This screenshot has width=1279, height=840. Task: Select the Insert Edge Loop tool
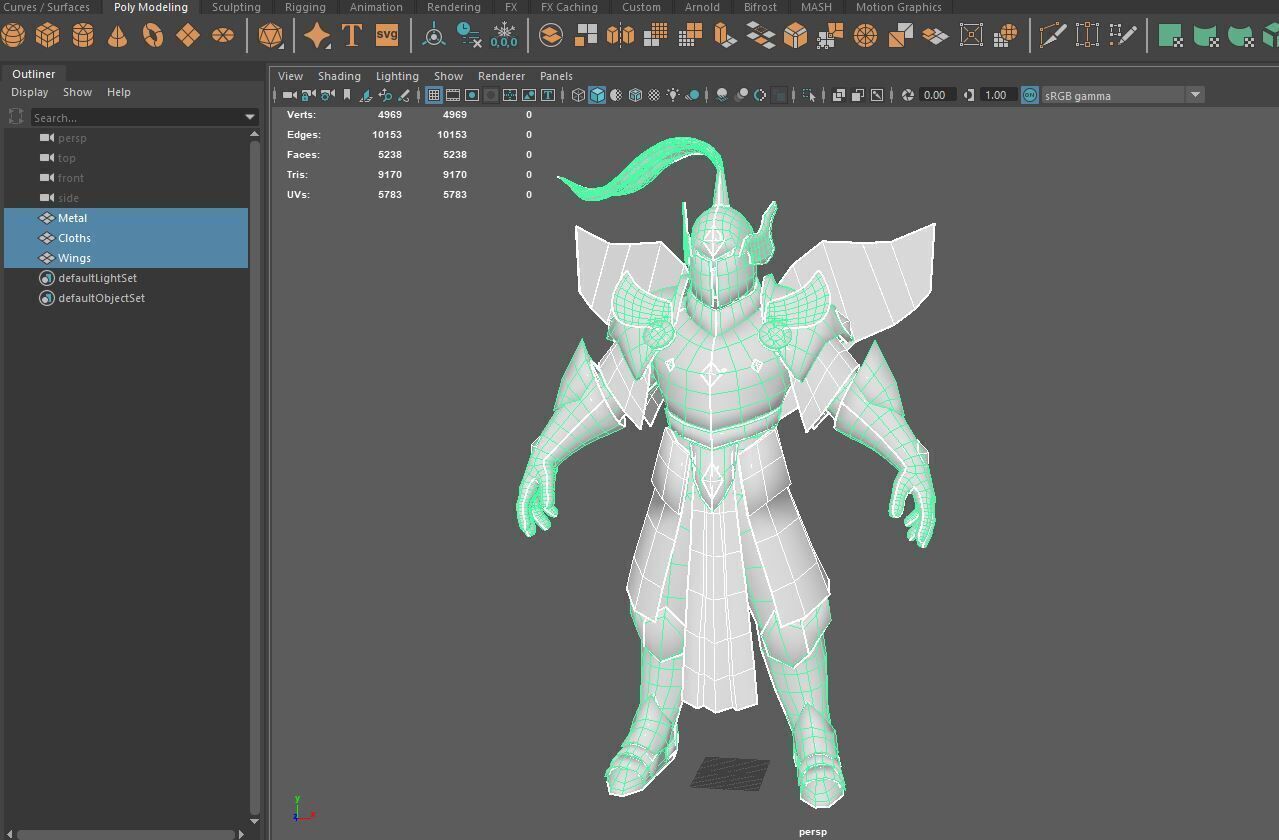[1087, 35]
